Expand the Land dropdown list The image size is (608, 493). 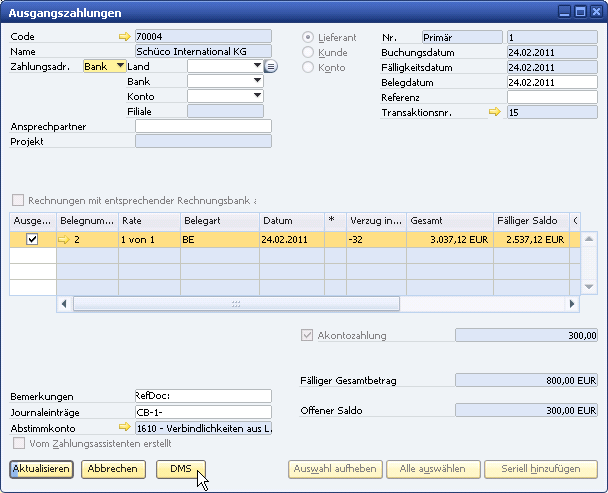click(x=258, y=66)
